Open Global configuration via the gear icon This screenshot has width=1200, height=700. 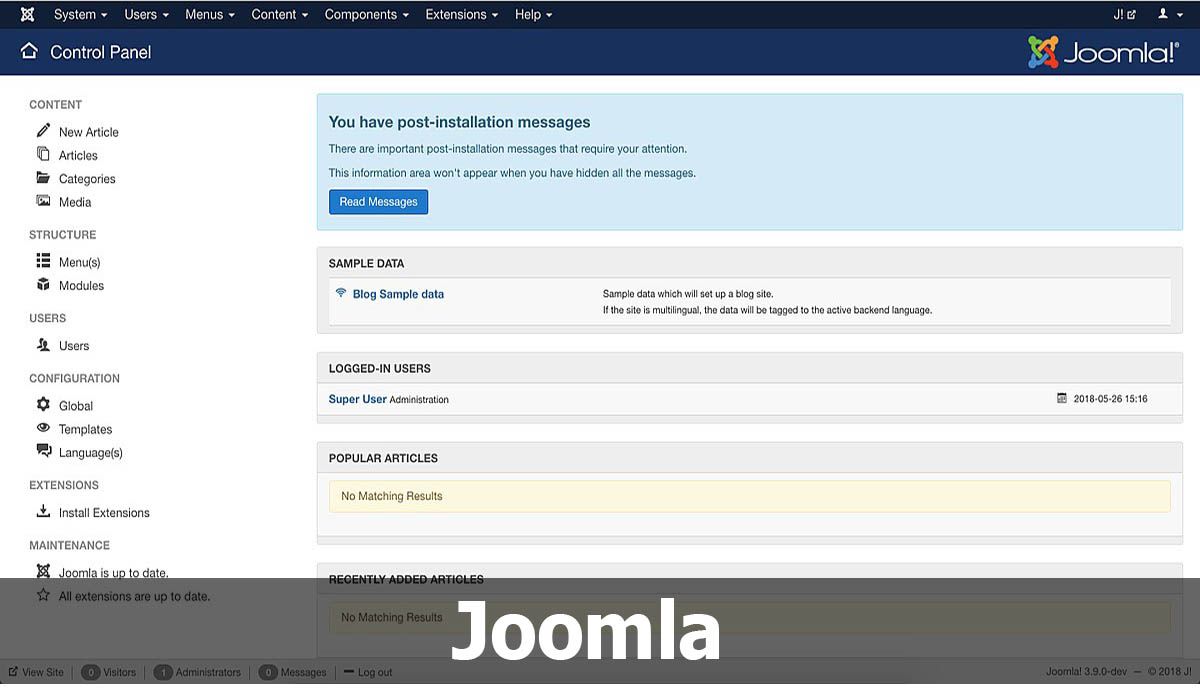[x=43, y=405]
